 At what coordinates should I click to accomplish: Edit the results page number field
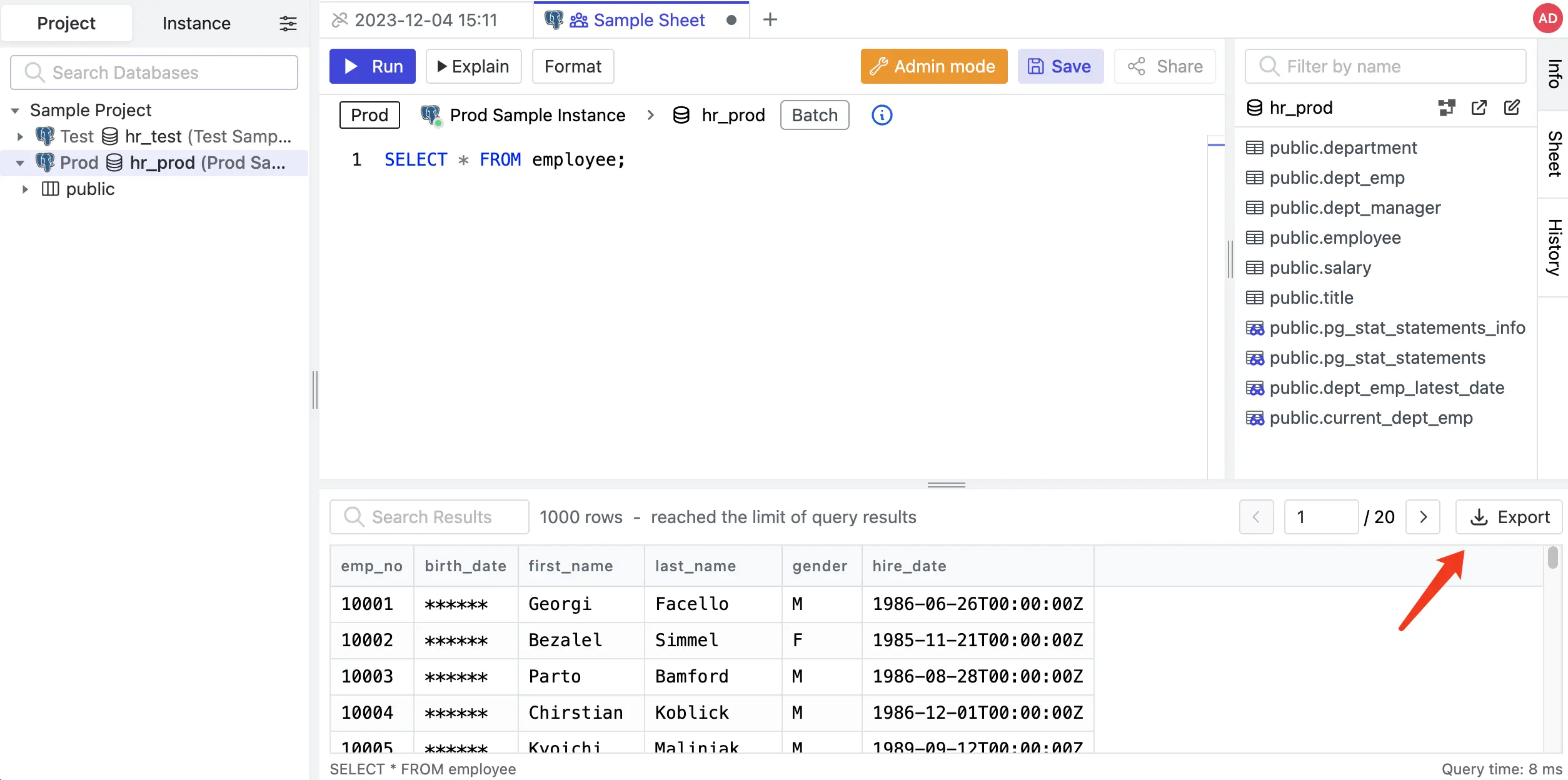pyautogui.click(x=1320, y=517)
